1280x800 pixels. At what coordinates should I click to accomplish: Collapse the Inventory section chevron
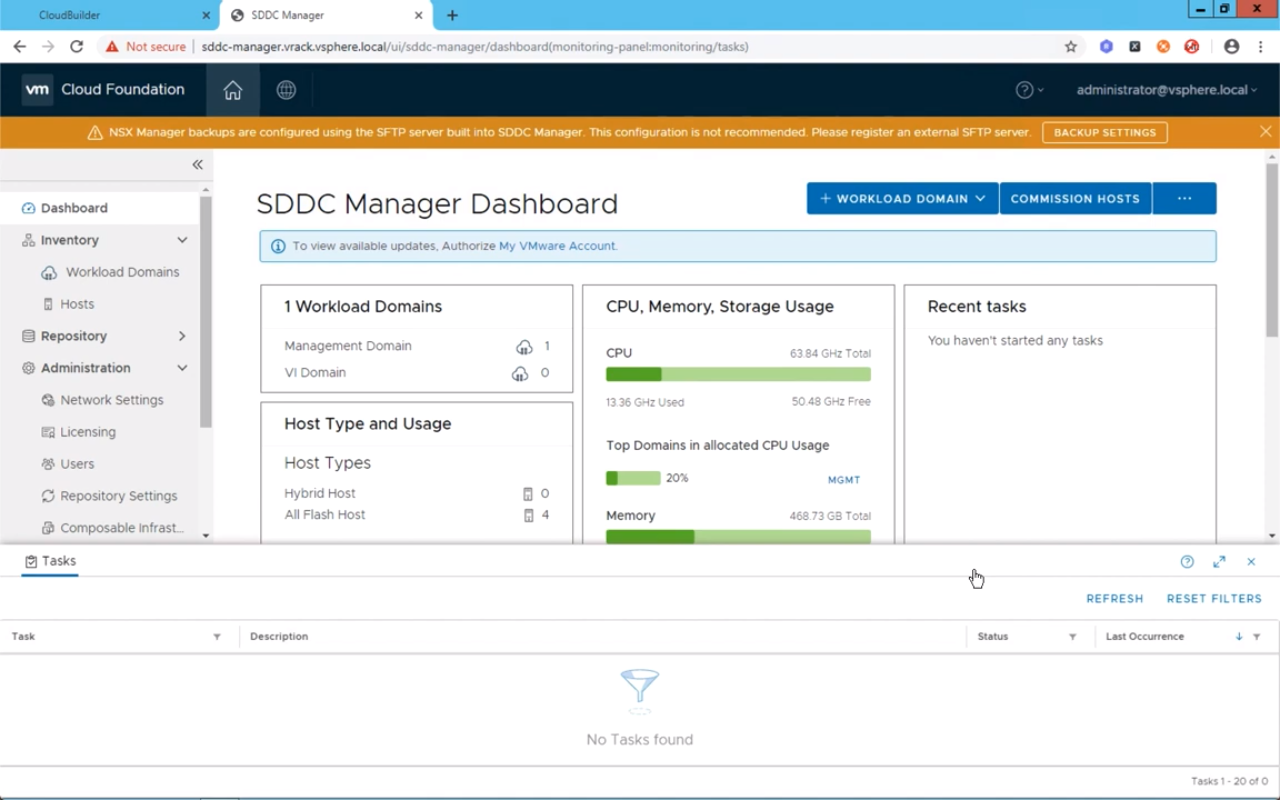pyautogui.click(x=182, y=240)
